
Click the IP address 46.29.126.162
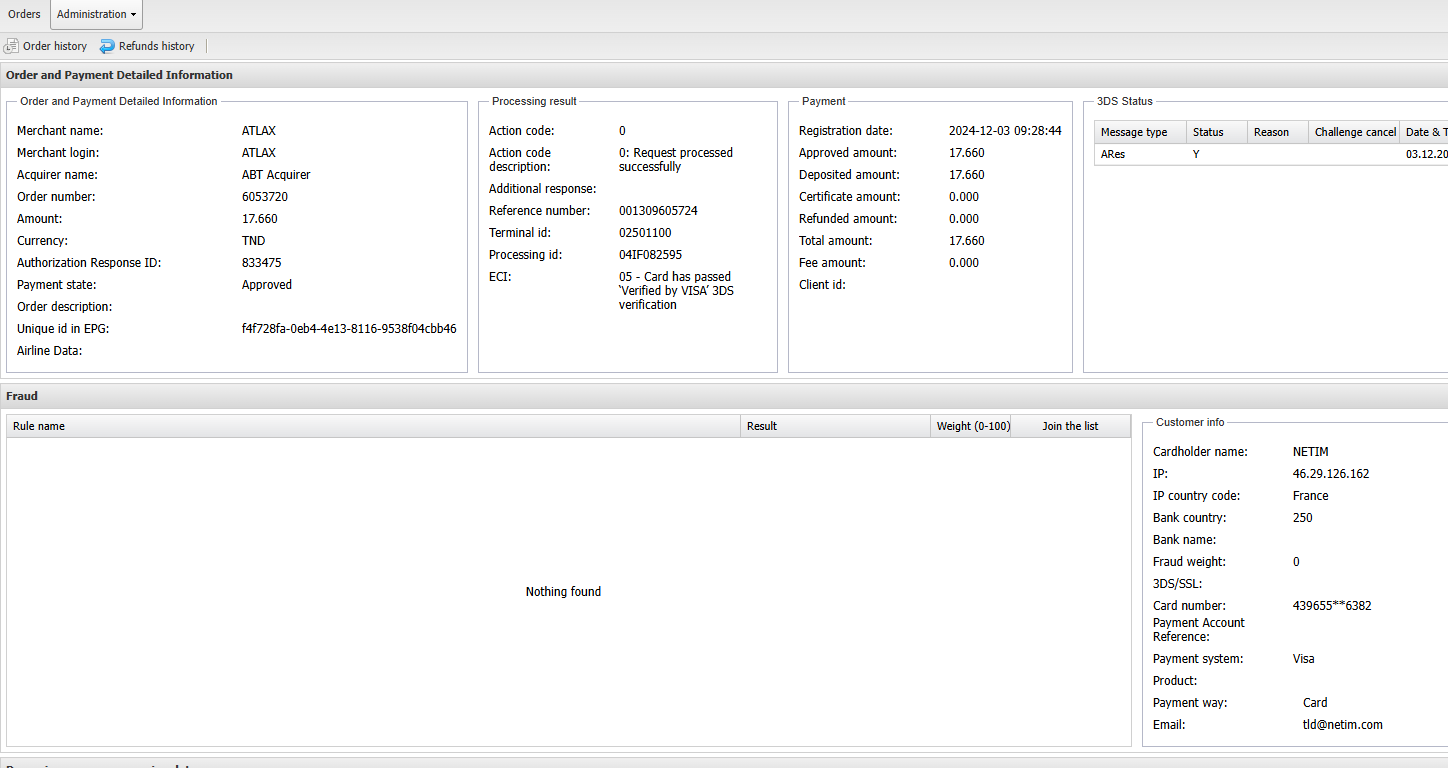(x=1331, y=474)
